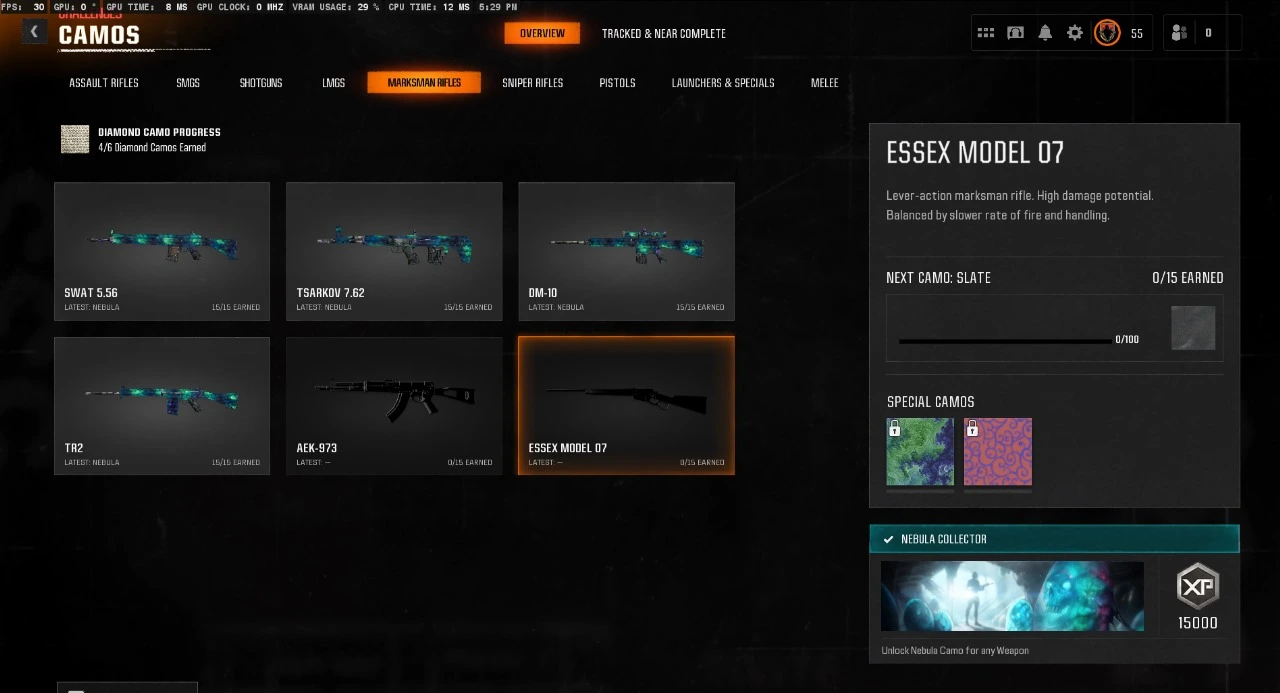Open the friends/social icon

pyautogui.click(x=1179, y=33)
